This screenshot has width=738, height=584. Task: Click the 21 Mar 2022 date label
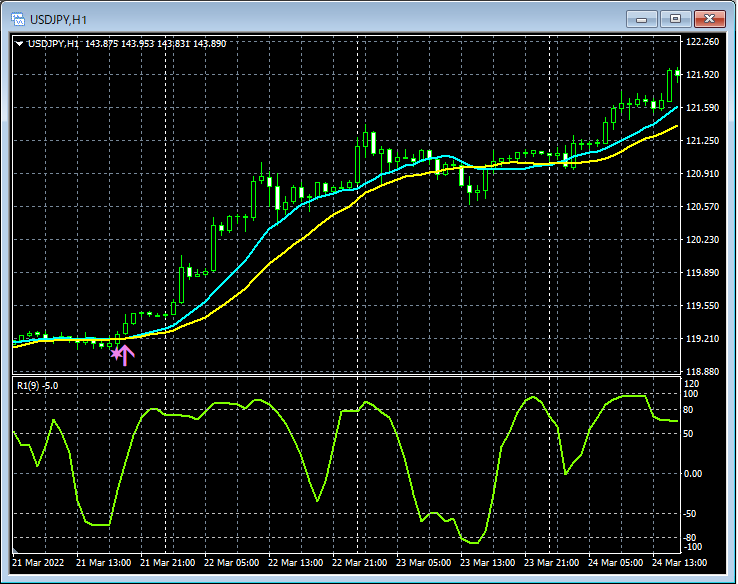(39, 562)
